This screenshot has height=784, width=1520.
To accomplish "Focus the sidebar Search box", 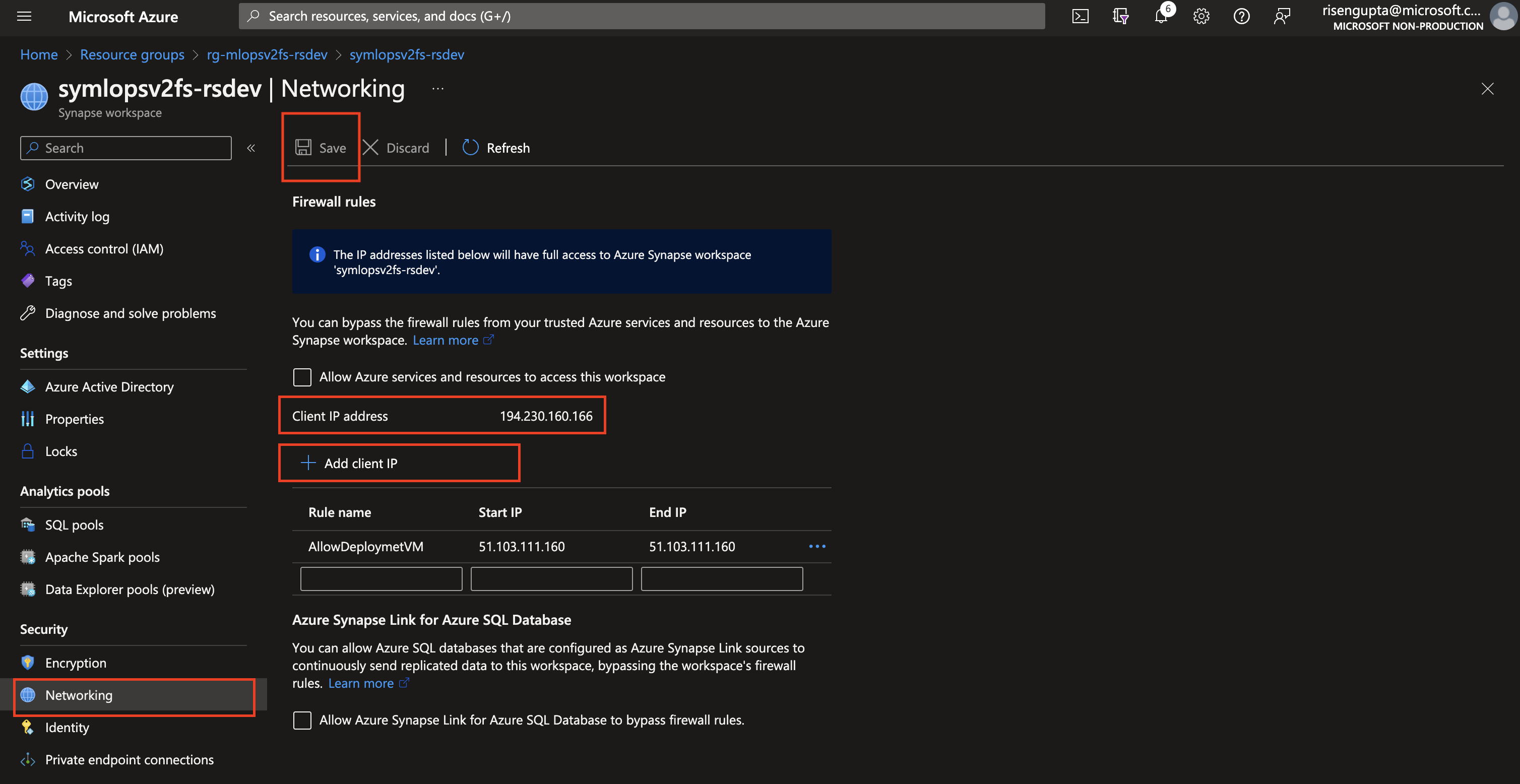I will pyautogui.click(x=125, y=148).
